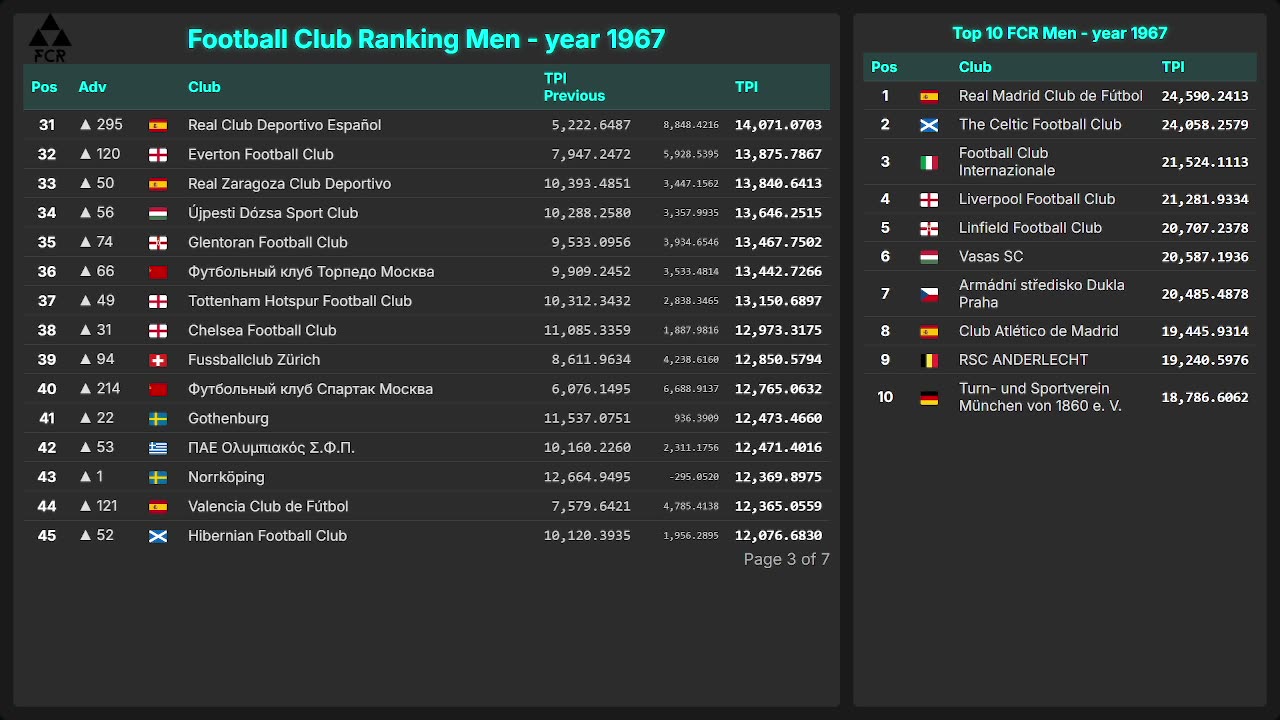Click Linfield Football Club in the Top 10
The width and height of the screenshot is (1280, 720).
(1030, 228)
